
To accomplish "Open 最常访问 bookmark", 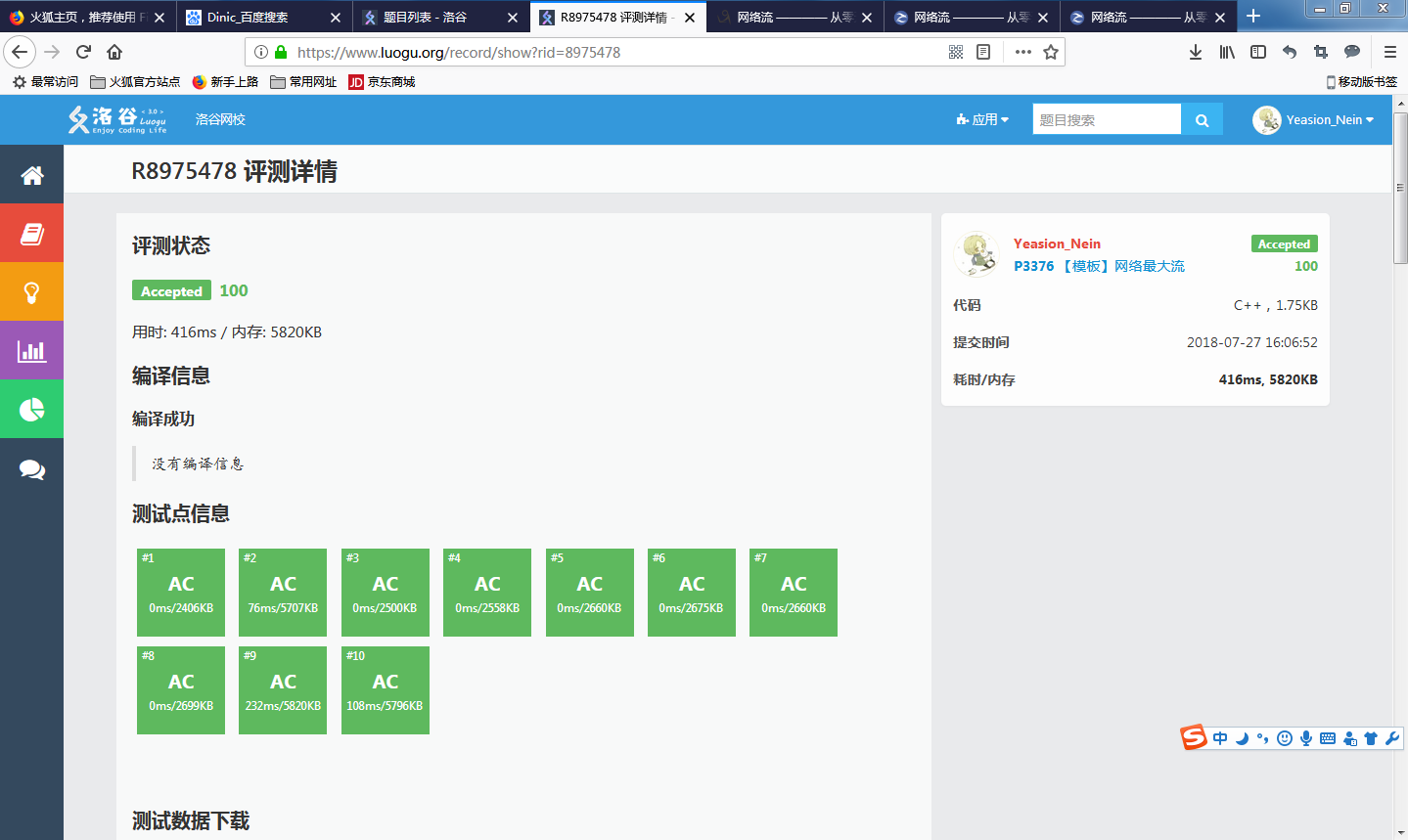I will [45, 82].
